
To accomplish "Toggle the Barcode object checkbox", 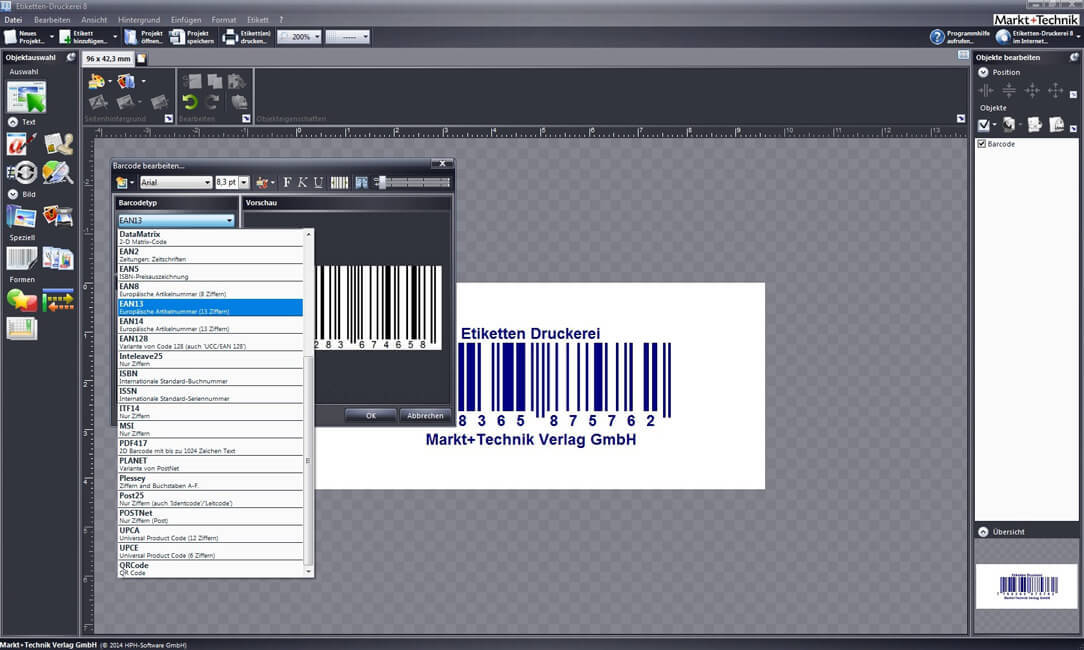I will [981, 144].
